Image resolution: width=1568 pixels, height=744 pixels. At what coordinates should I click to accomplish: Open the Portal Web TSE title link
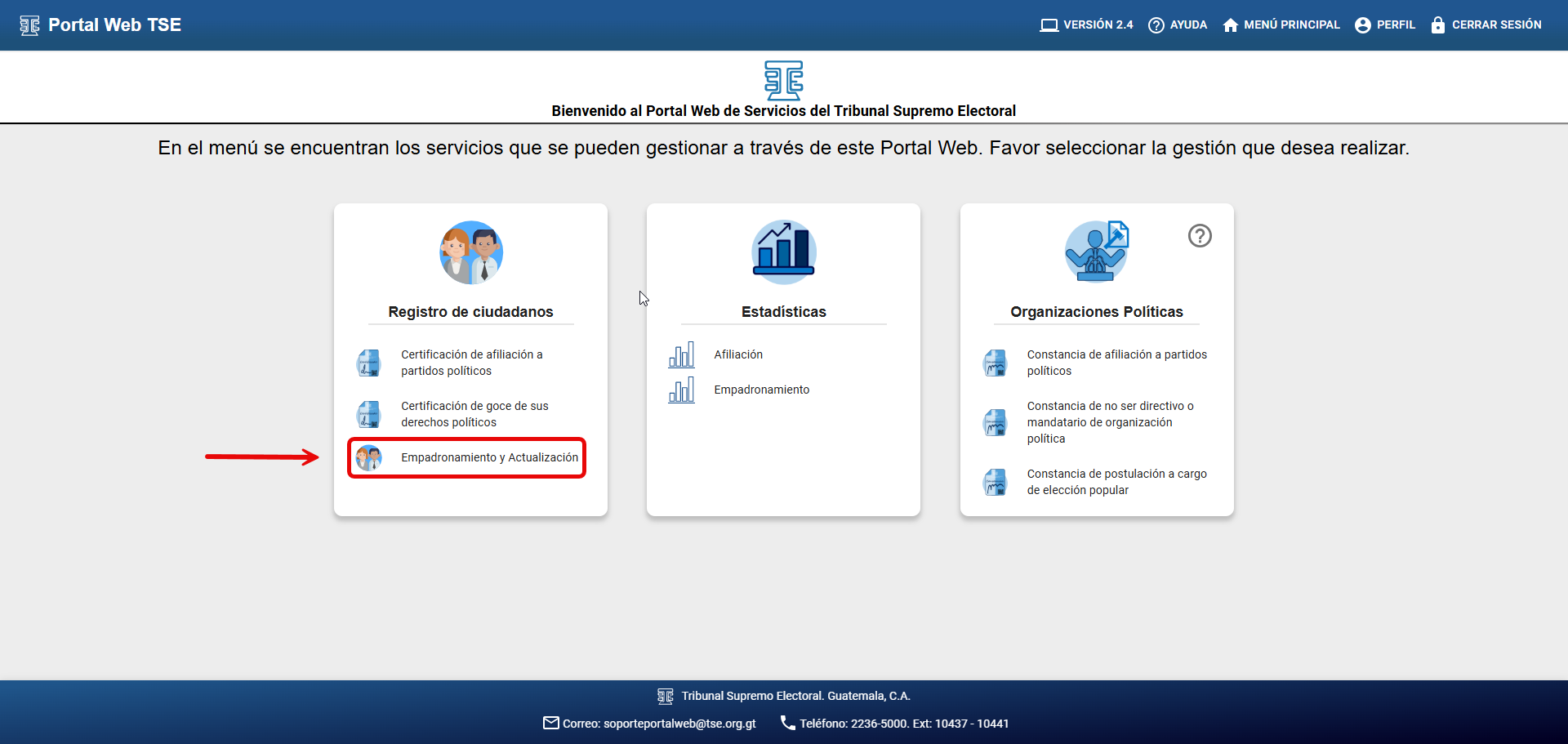(x=114, y=25)
